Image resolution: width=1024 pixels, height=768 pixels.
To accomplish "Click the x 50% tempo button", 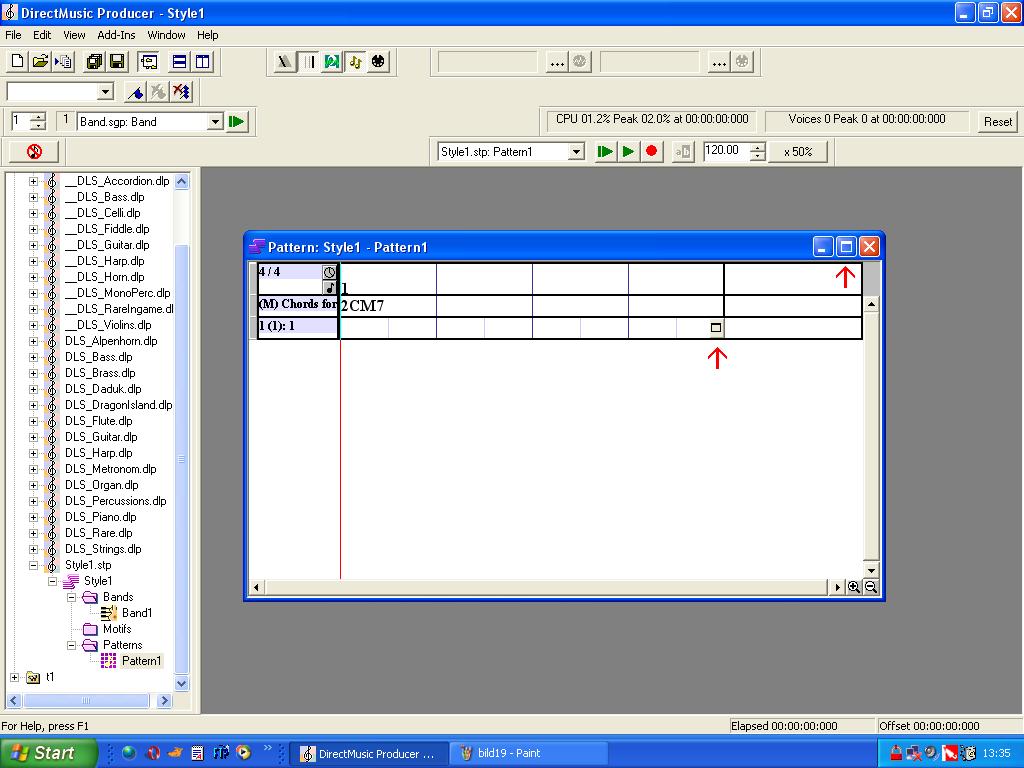I will coord(797,152).
